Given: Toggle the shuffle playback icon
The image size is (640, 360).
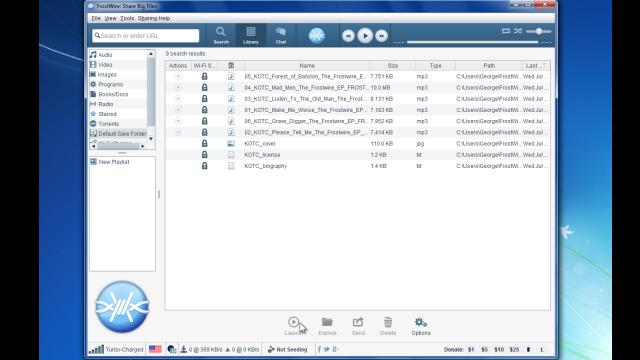Looking at the screenshot, I should click(x=518, y=31).
